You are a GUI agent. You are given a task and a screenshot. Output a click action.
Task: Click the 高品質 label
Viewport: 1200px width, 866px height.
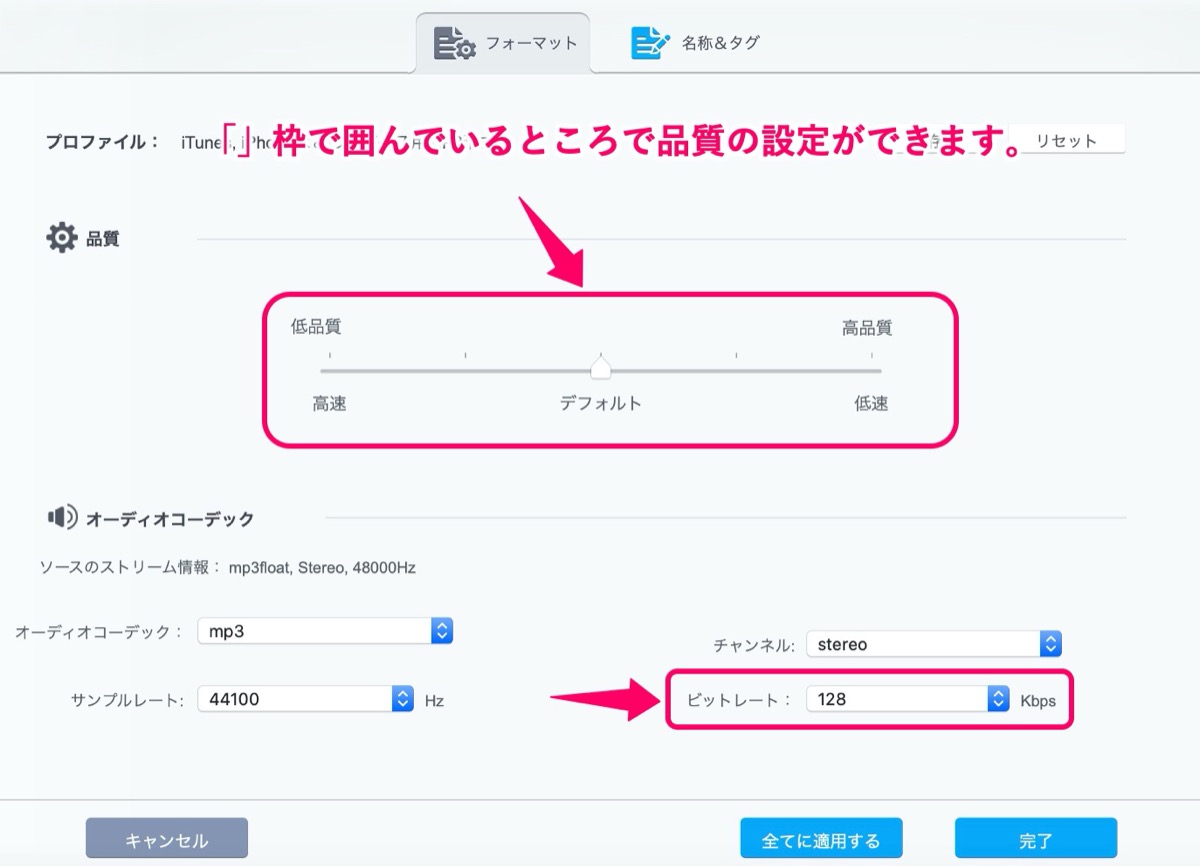tap(867, 327)
